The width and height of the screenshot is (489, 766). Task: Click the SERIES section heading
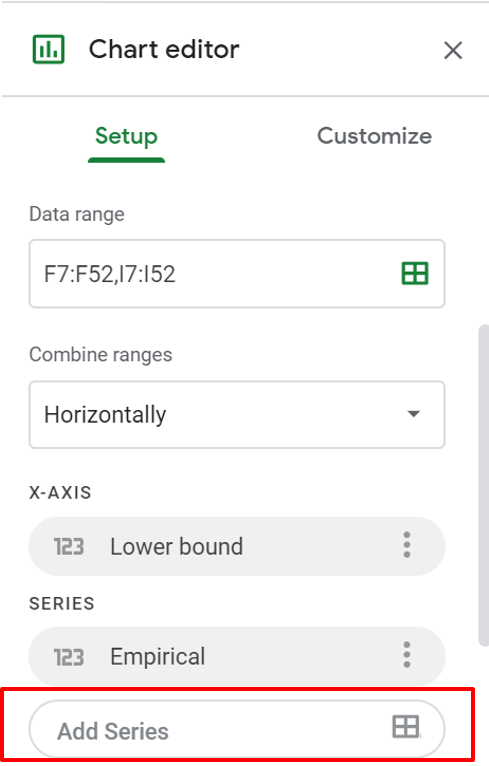point(62,603)
